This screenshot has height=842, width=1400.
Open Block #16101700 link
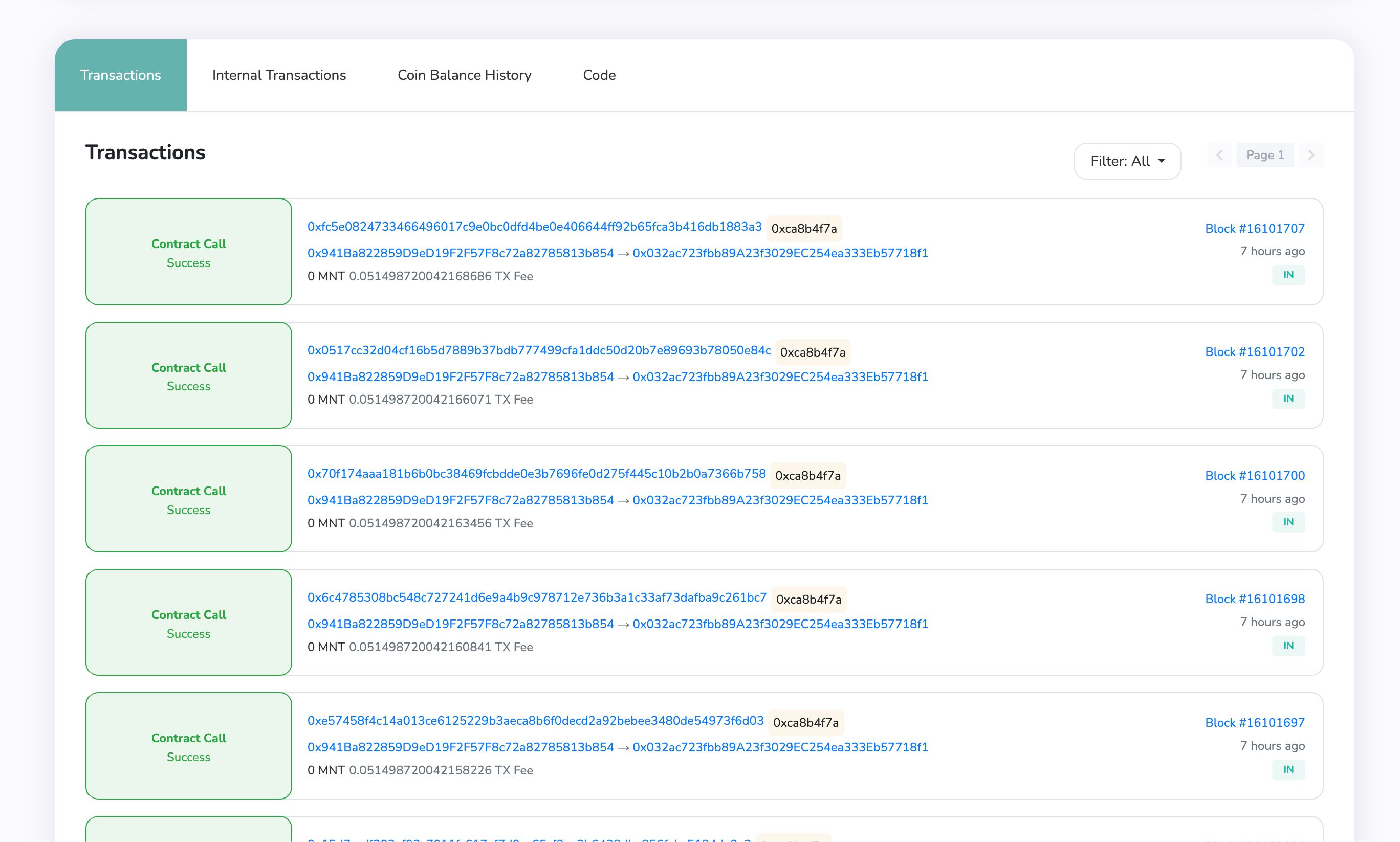[x=1255, y=475]
